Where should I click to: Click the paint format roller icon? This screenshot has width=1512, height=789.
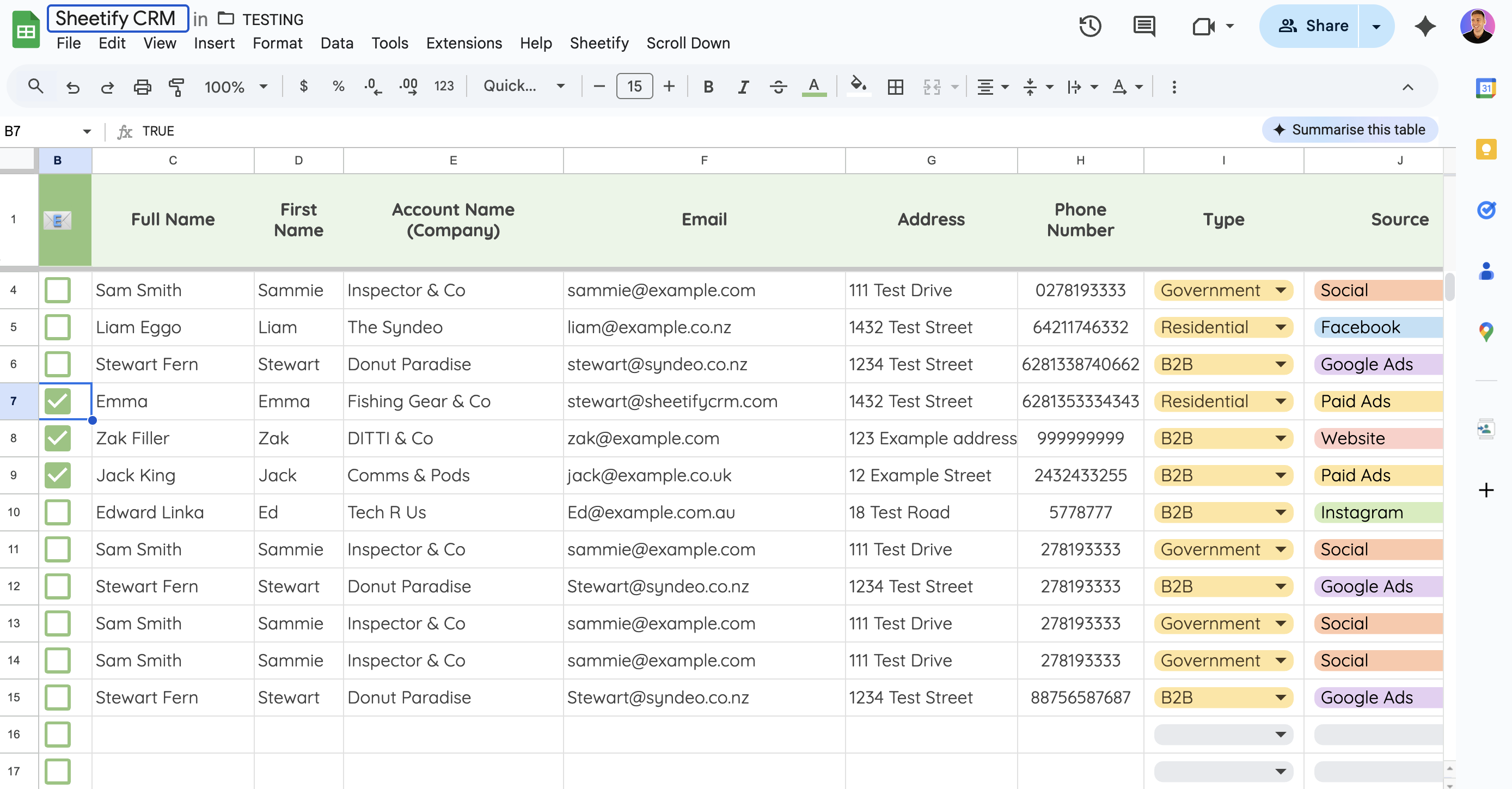[176, 87]
